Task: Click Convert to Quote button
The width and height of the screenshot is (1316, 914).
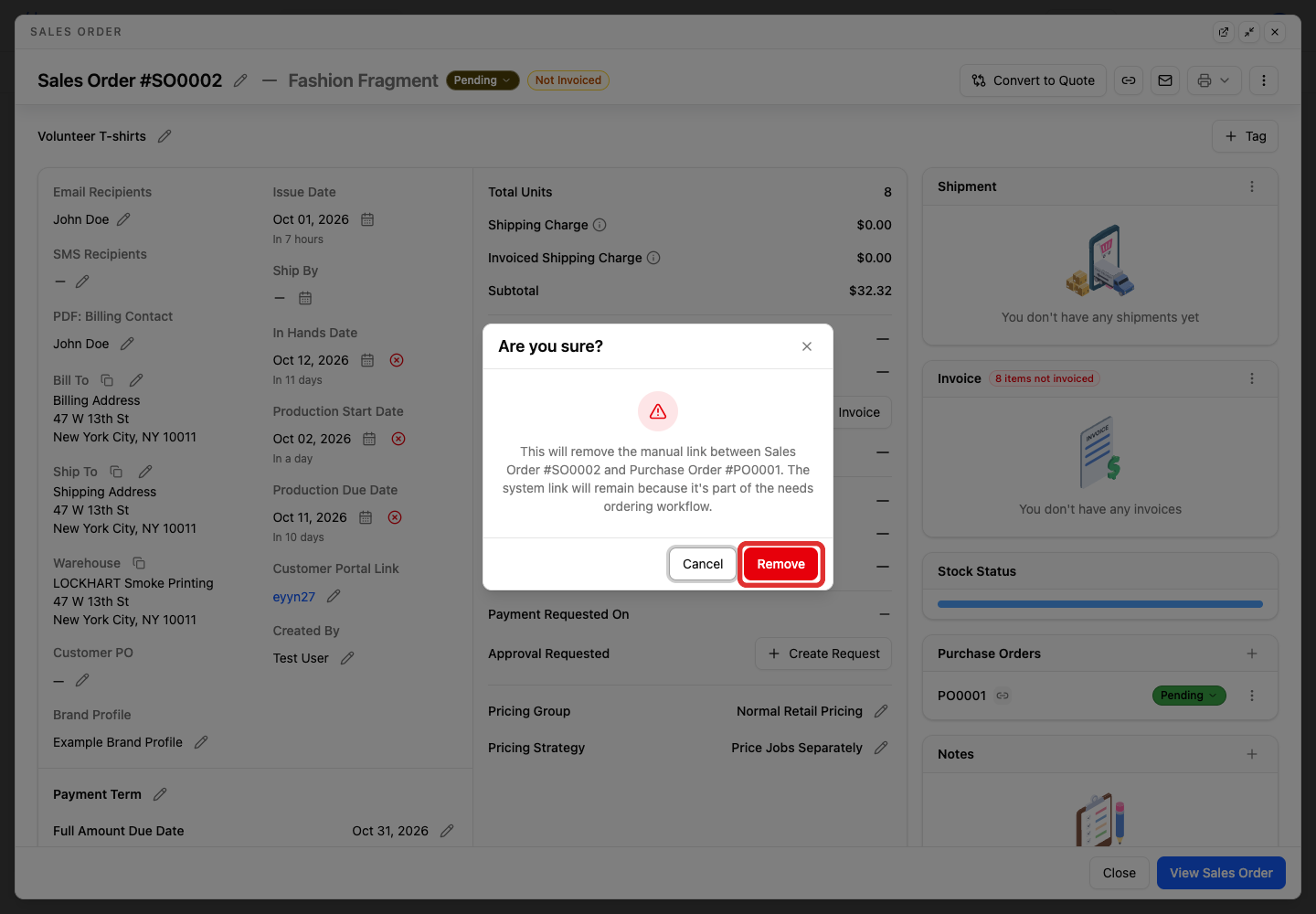Action: 1033,80
